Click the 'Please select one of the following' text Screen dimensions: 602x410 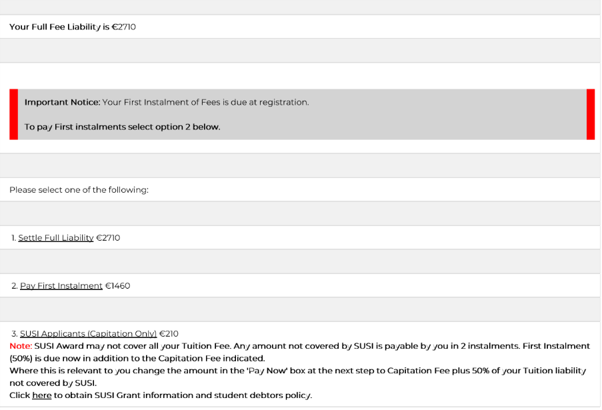click(79, 190)
